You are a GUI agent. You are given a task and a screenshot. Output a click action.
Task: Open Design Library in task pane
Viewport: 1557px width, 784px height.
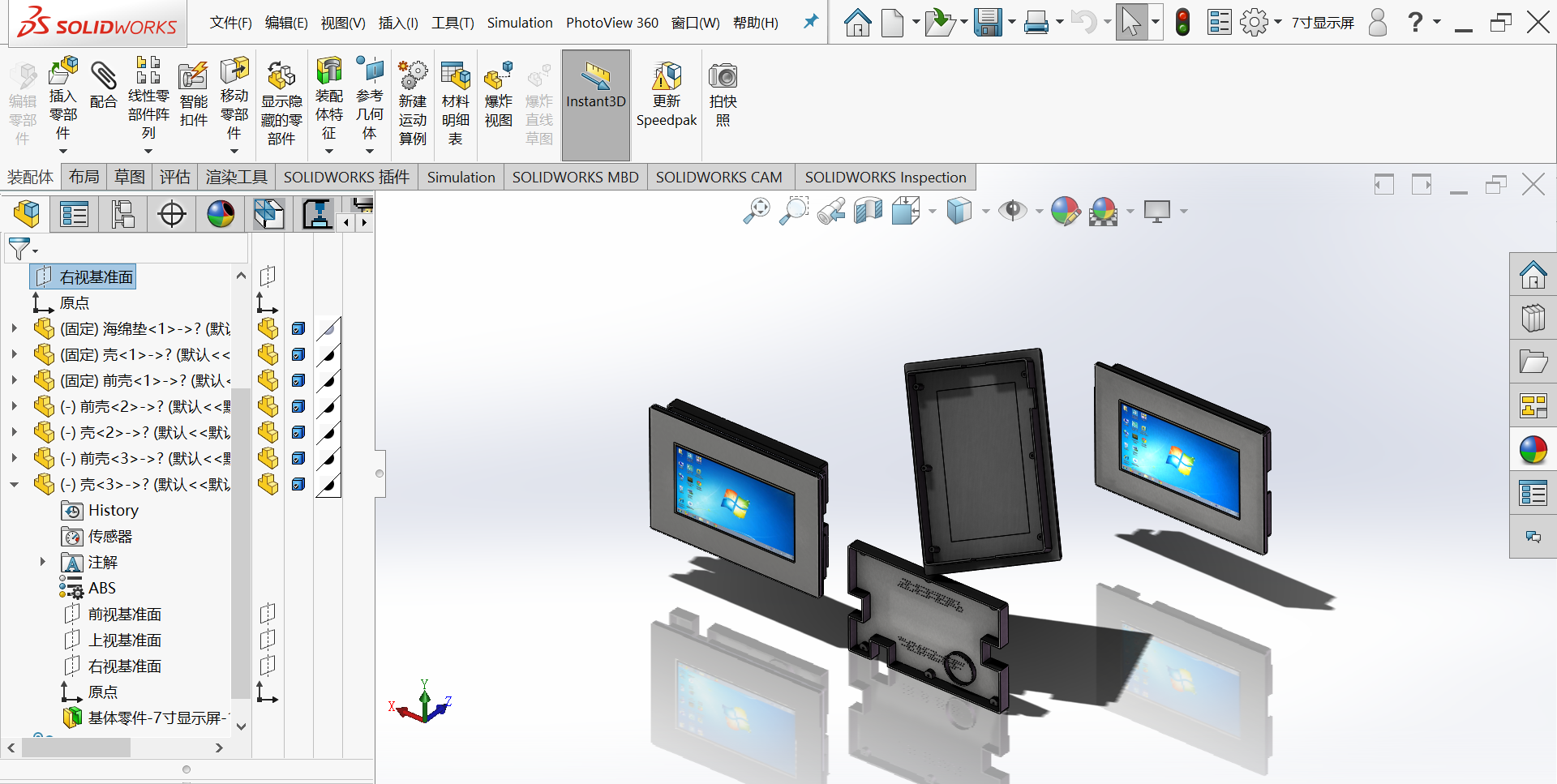click(1533, 318)
